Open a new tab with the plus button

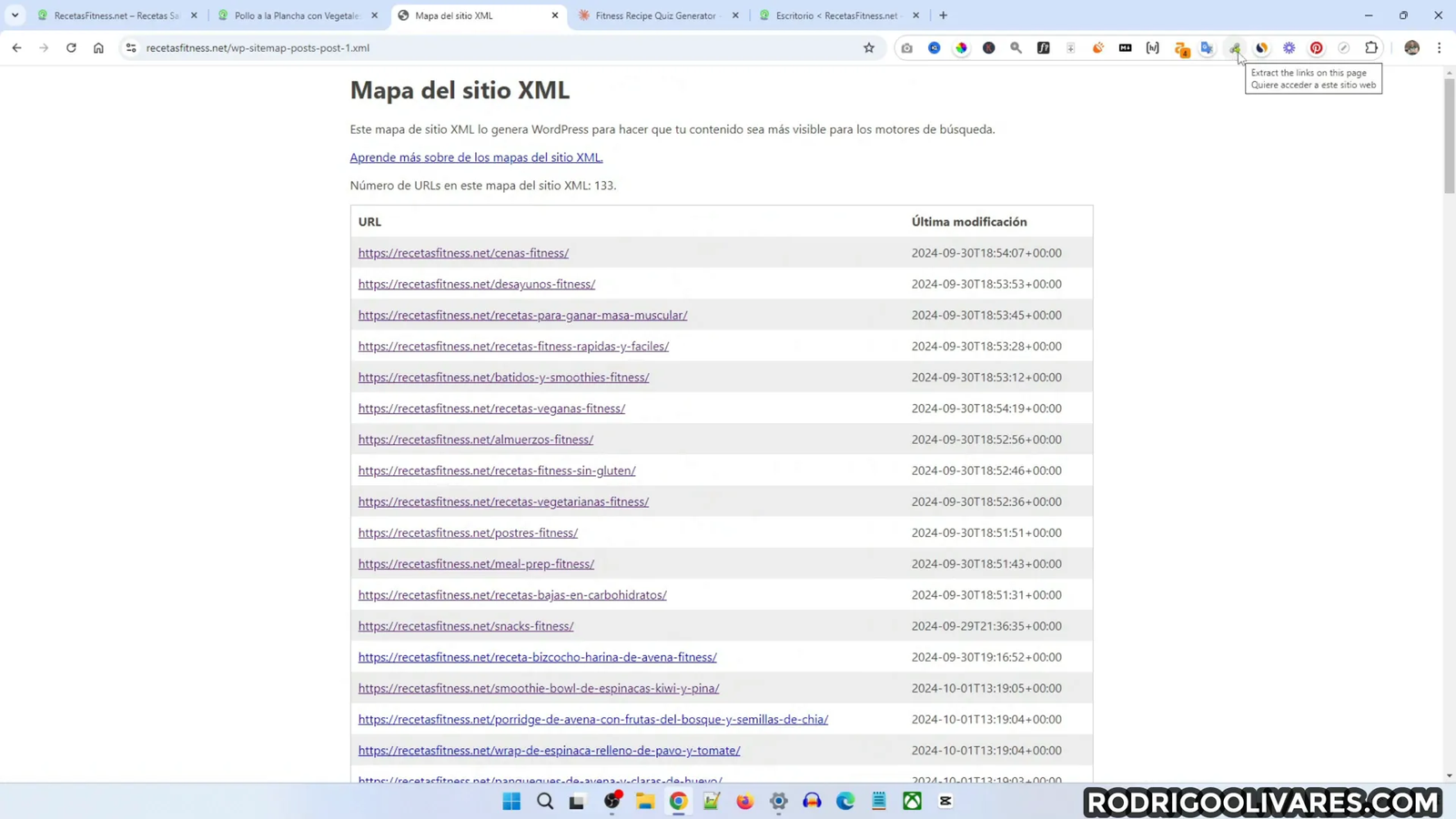943,15
